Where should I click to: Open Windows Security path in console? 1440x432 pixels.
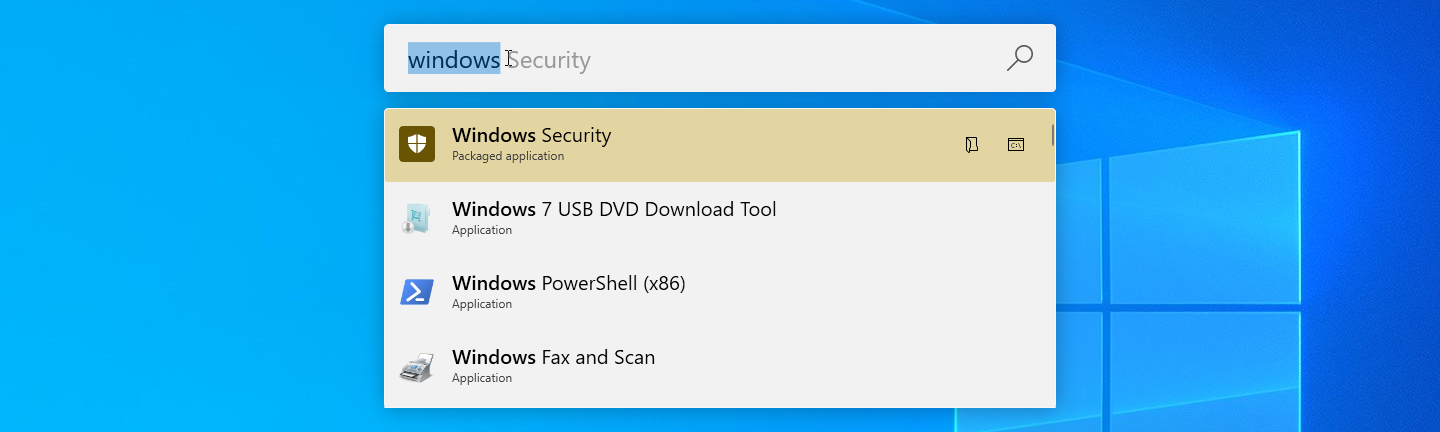pos(1016,145)
